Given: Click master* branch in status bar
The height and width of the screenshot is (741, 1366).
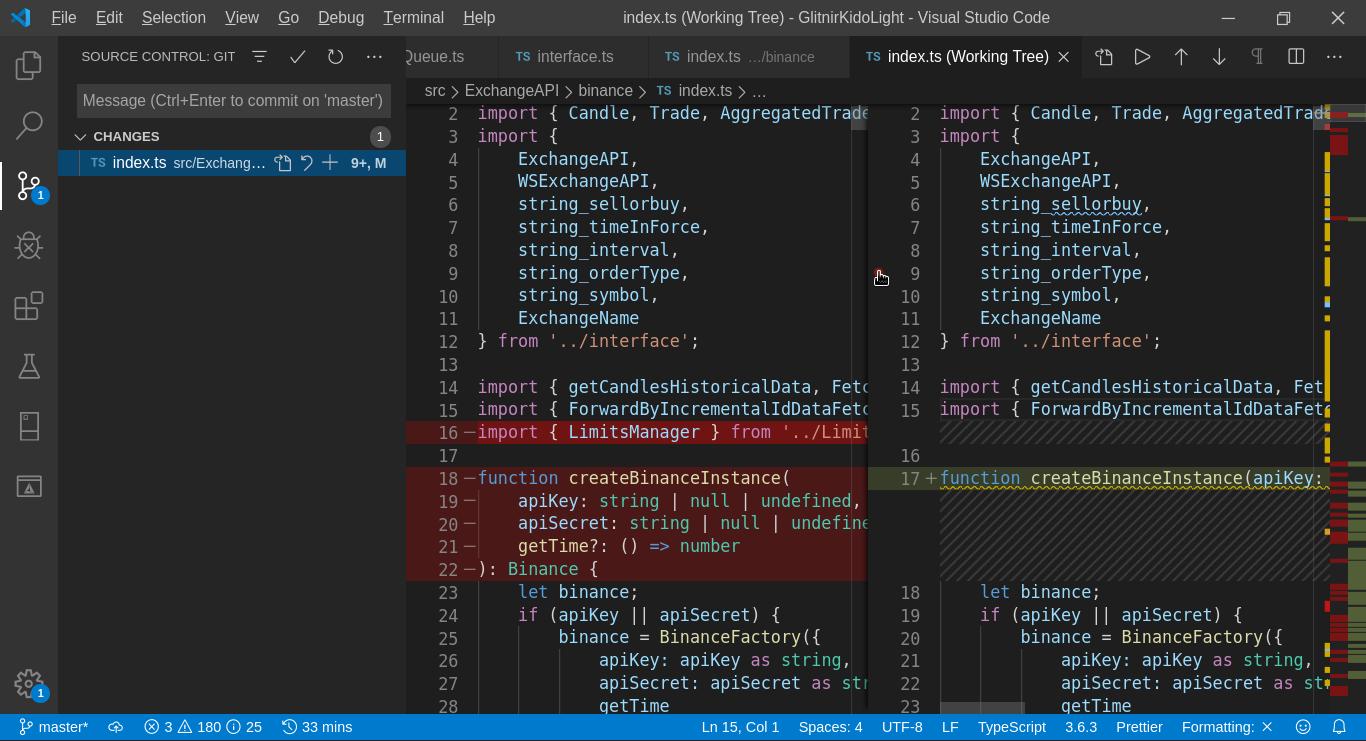Looking at the screenshot, I should pyautogui.click(x=54, y=727).
